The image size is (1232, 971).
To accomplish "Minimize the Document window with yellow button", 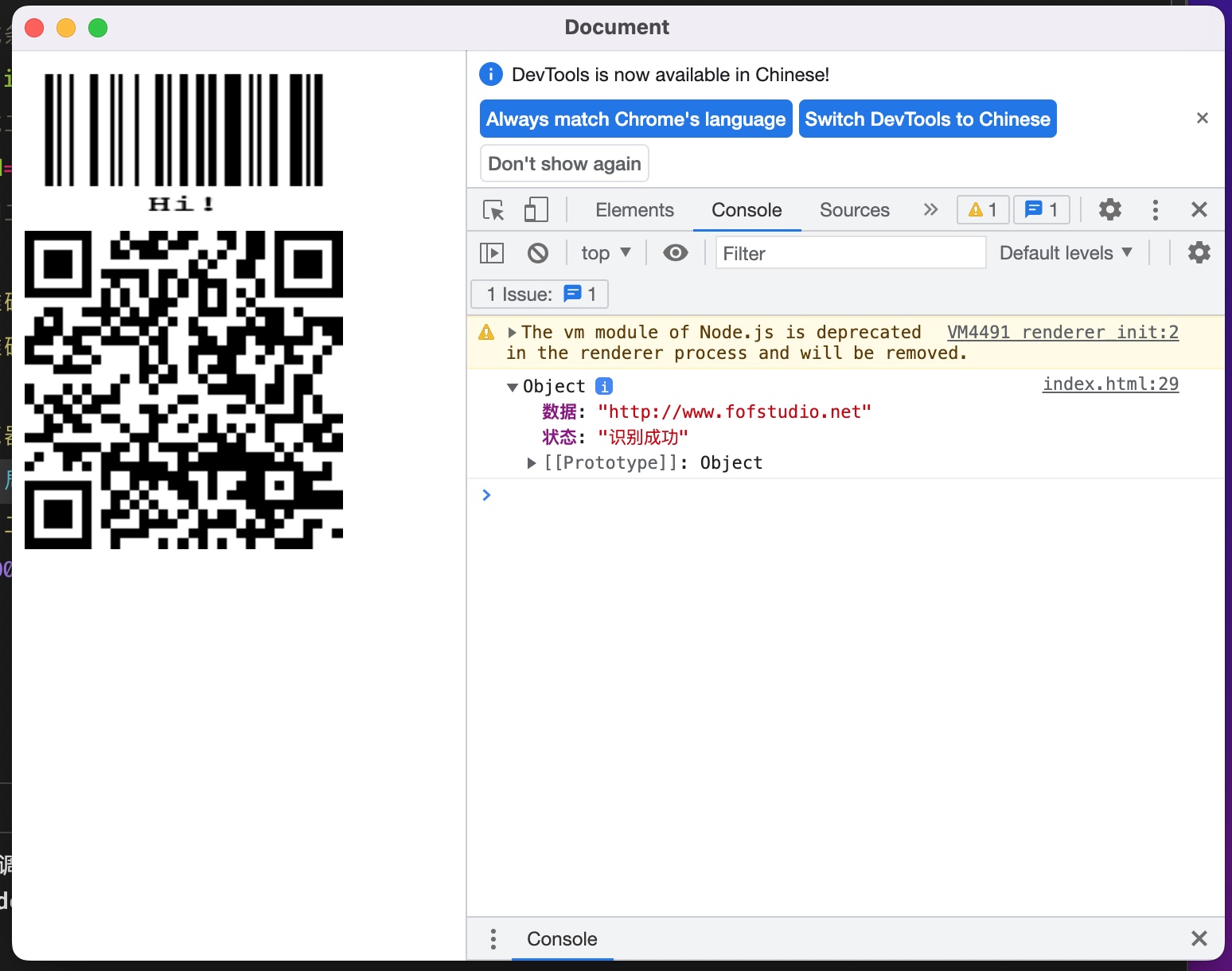I will (66, 28).
